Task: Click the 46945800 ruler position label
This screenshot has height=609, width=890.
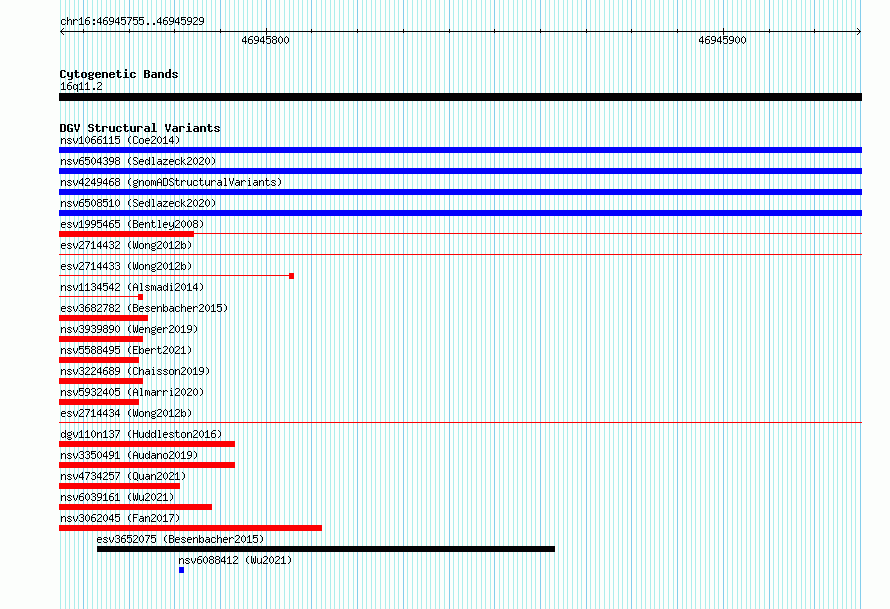Action: (x=265, y=40)
